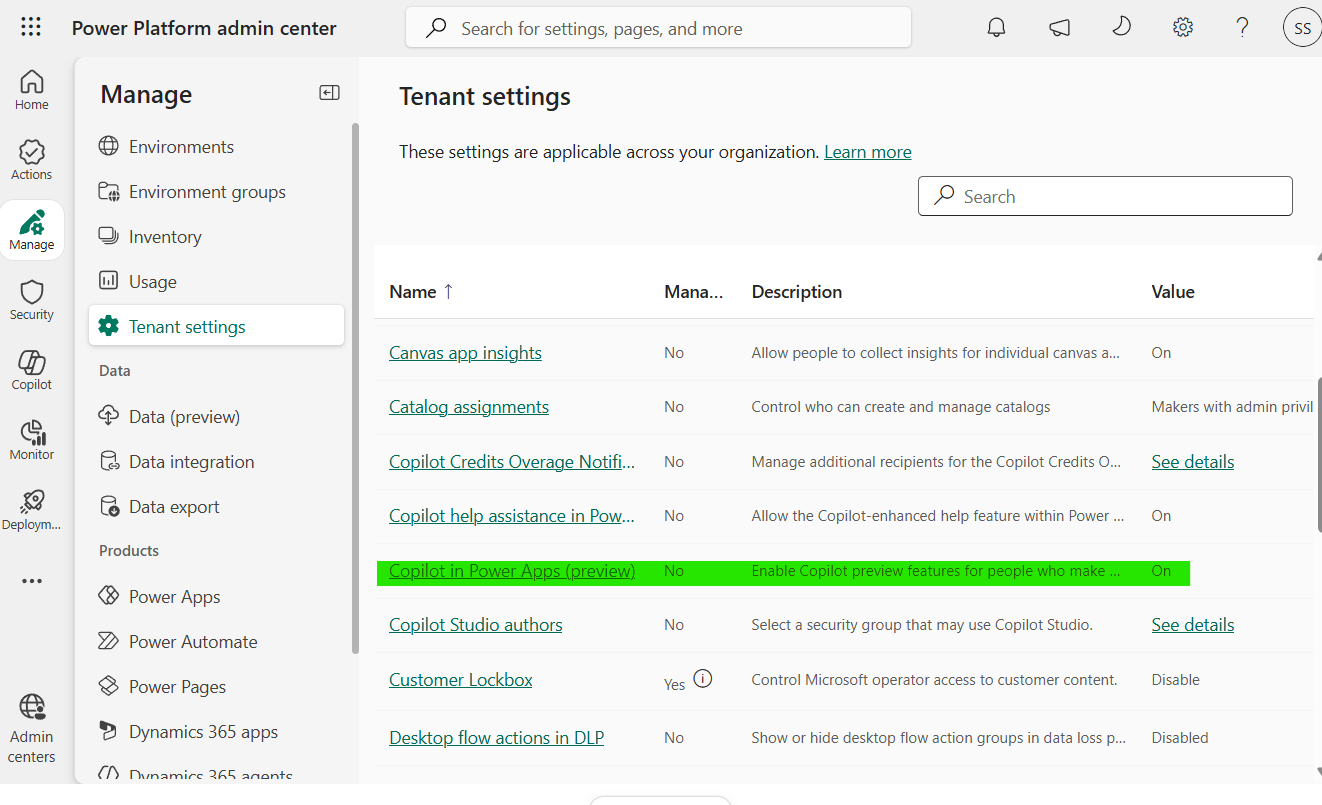Screen dimensions: 1322x805
Task: Open Copilot in Power Apps (preview) setting
Action: tap(512, 571)
